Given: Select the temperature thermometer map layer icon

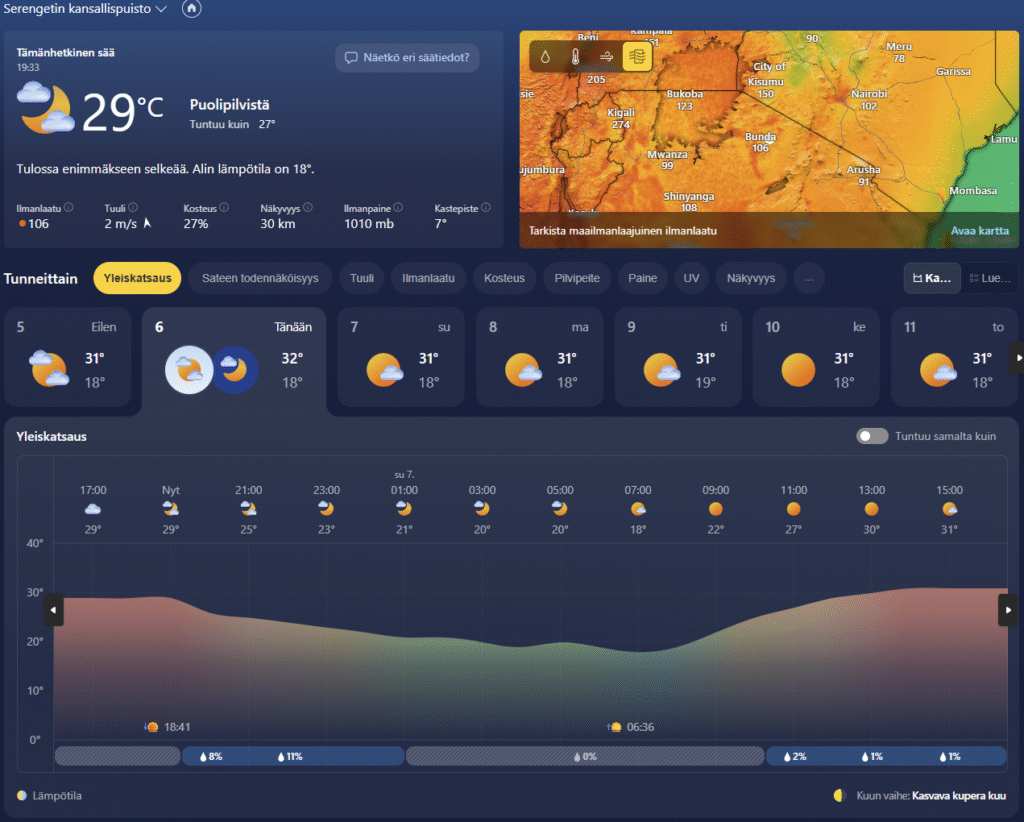Looking at the screenshot, I should tap(575, 57).
